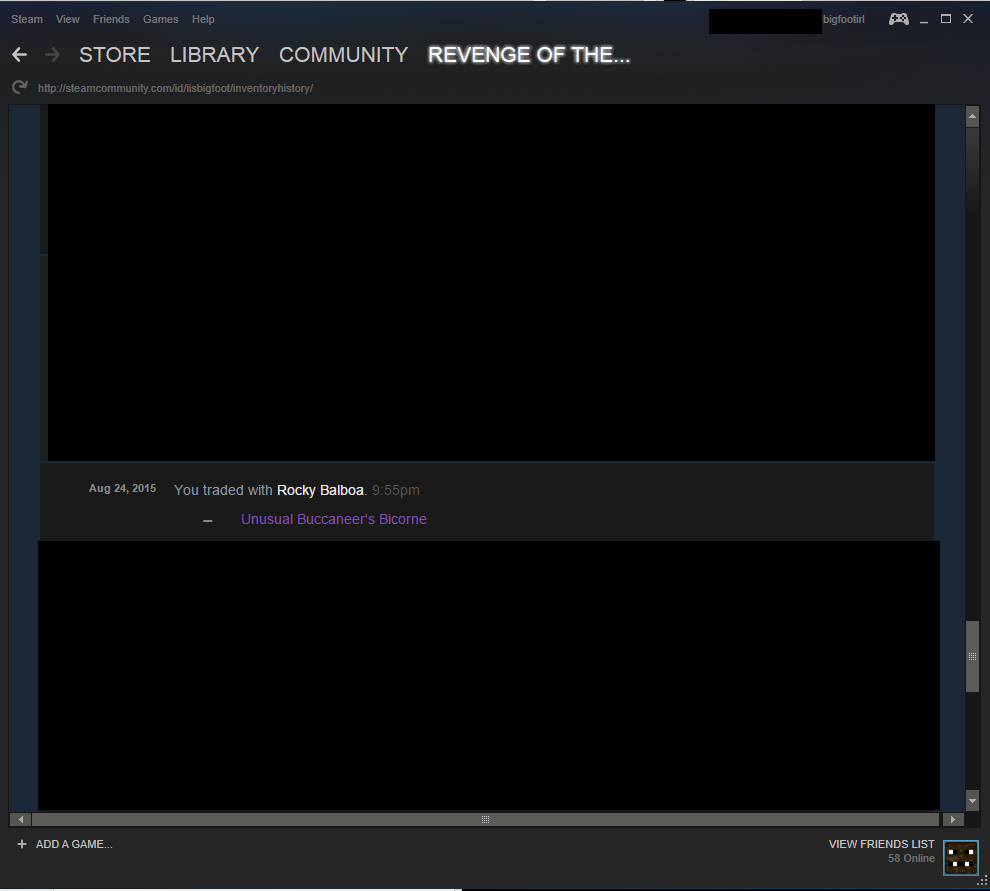Open the bigfootirl account name menu
The image size is (990, 891).
click(x=844, y=19)
